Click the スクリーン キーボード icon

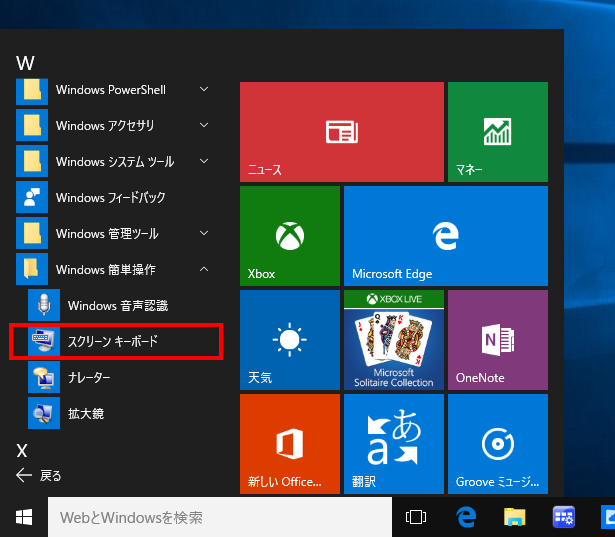44,341
